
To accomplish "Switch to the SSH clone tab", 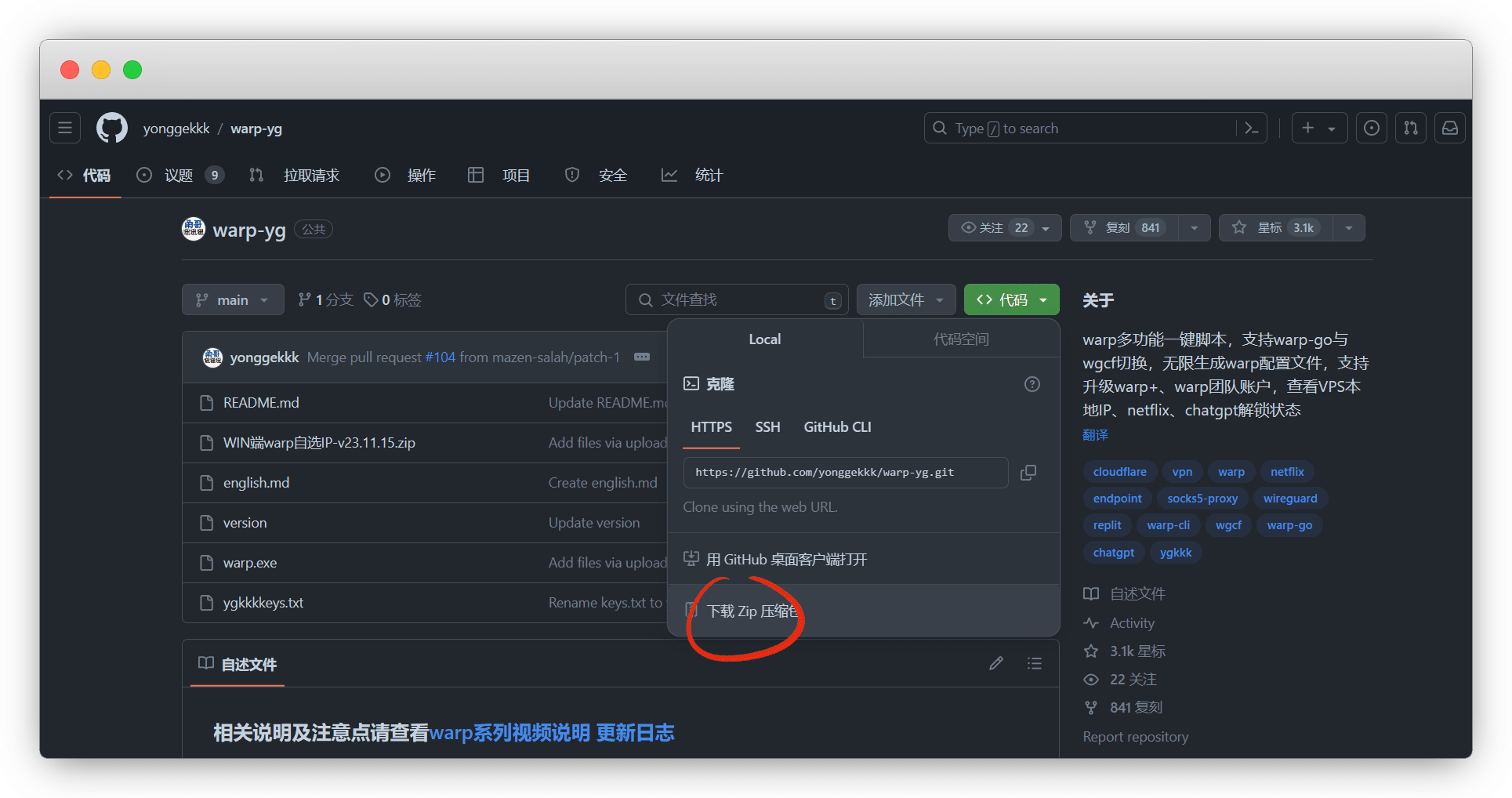I will 767,427.
